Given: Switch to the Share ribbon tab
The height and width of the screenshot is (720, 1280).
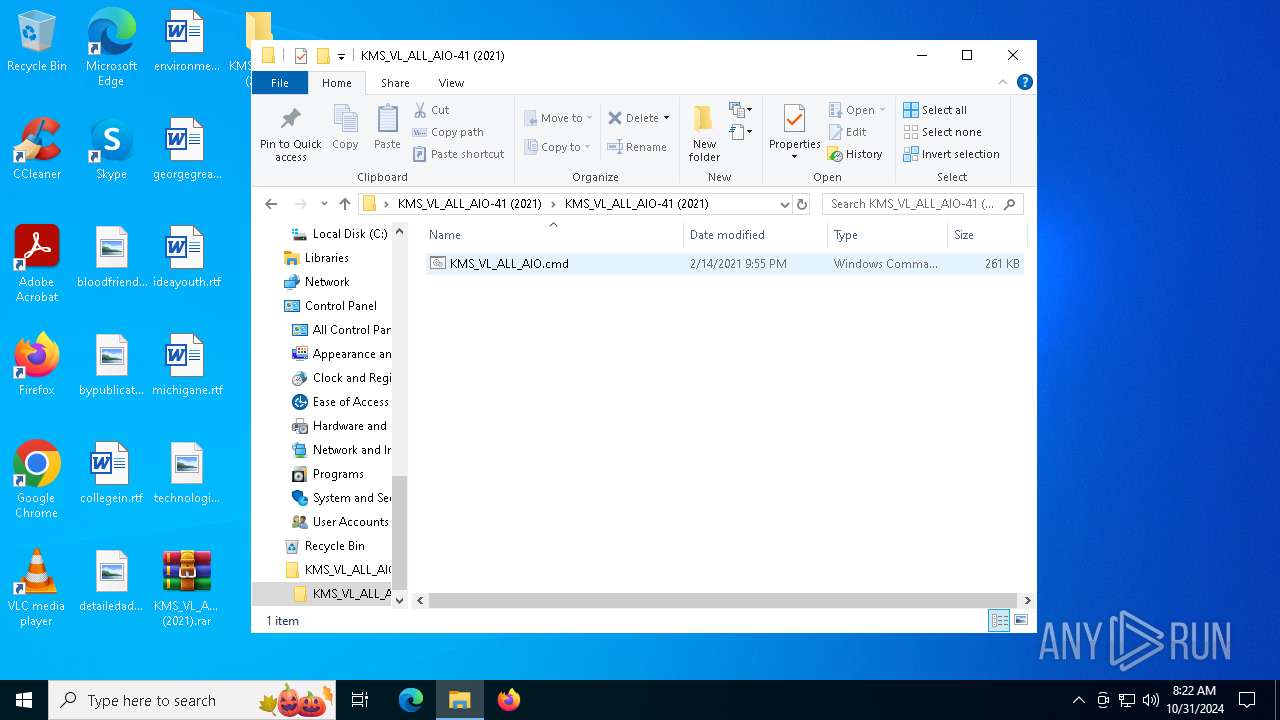Looking at the screenshot, I should (x=395, y=83).
